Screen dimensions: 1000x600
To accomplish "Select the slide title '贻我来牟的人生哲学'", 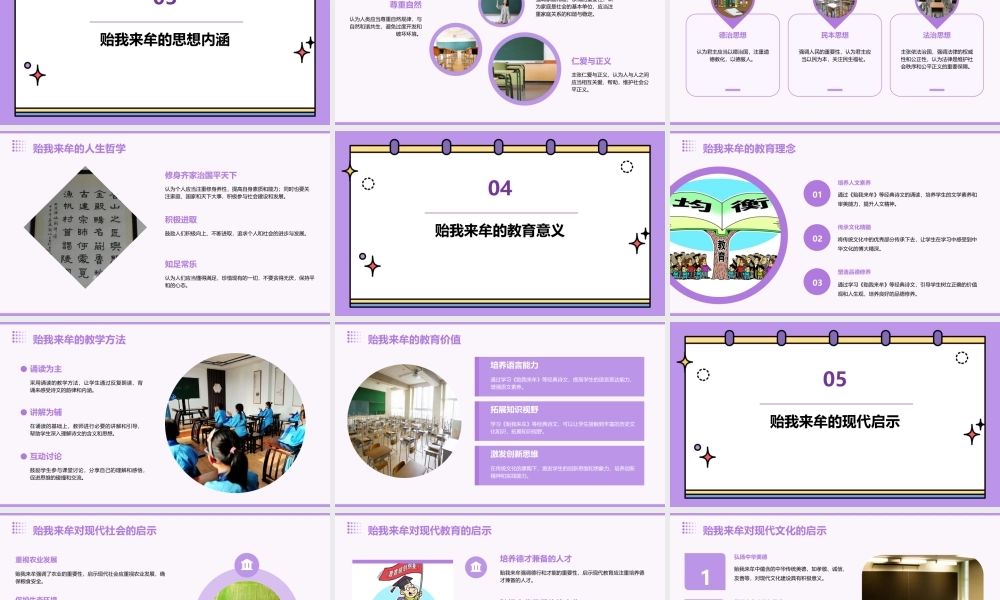I will tap(79, 149).
